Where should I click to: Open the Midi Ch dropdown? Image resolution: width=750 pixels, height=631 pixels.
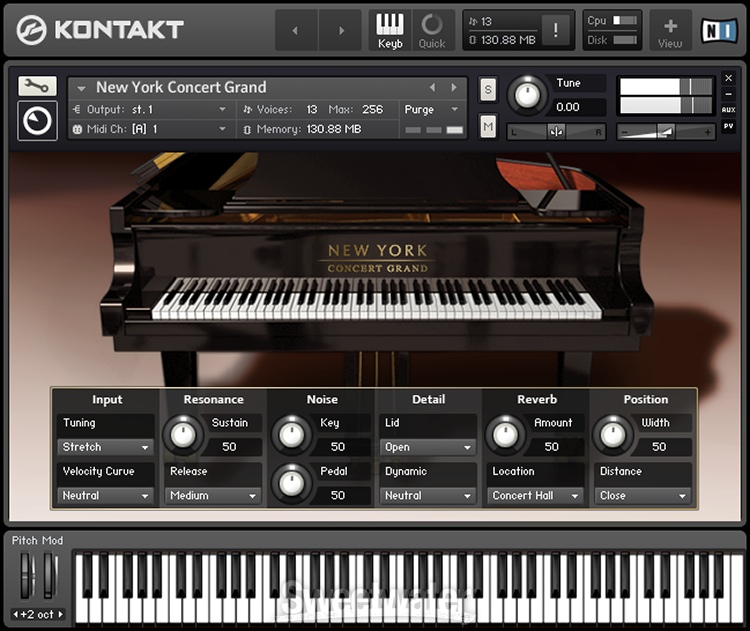[x=152, y=129]
